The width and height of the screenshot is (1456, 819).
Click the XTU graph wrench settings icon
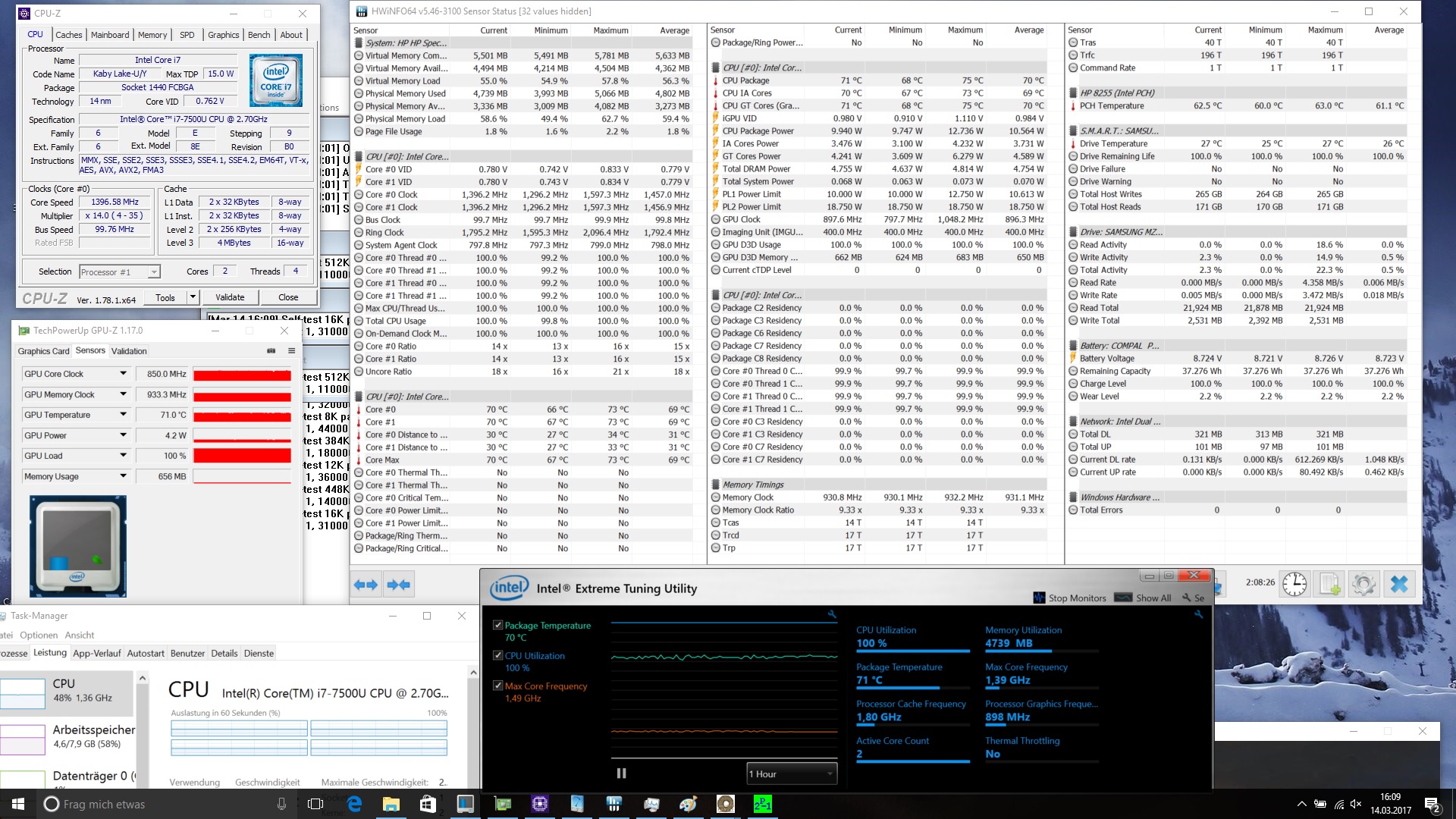tap(832, 614)
